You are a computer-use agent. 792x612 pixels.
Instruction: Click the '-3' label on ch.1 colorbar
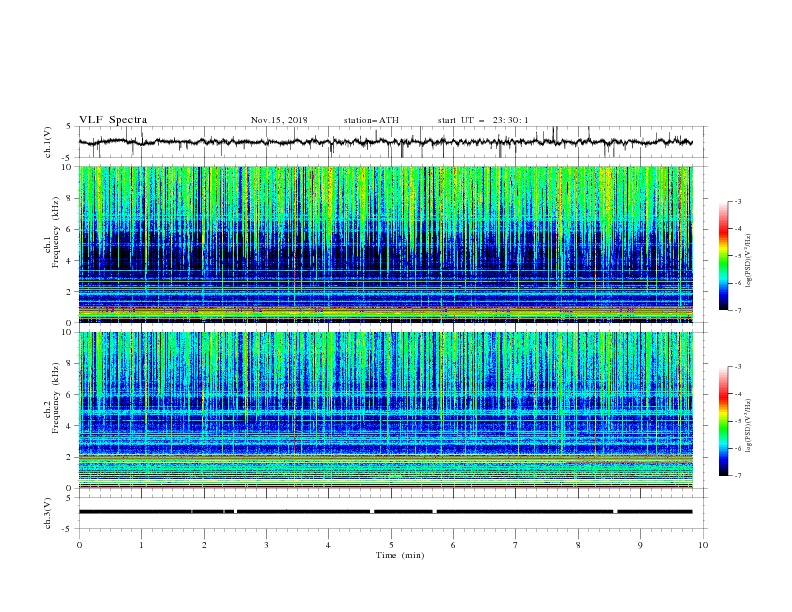coord(737,201)
